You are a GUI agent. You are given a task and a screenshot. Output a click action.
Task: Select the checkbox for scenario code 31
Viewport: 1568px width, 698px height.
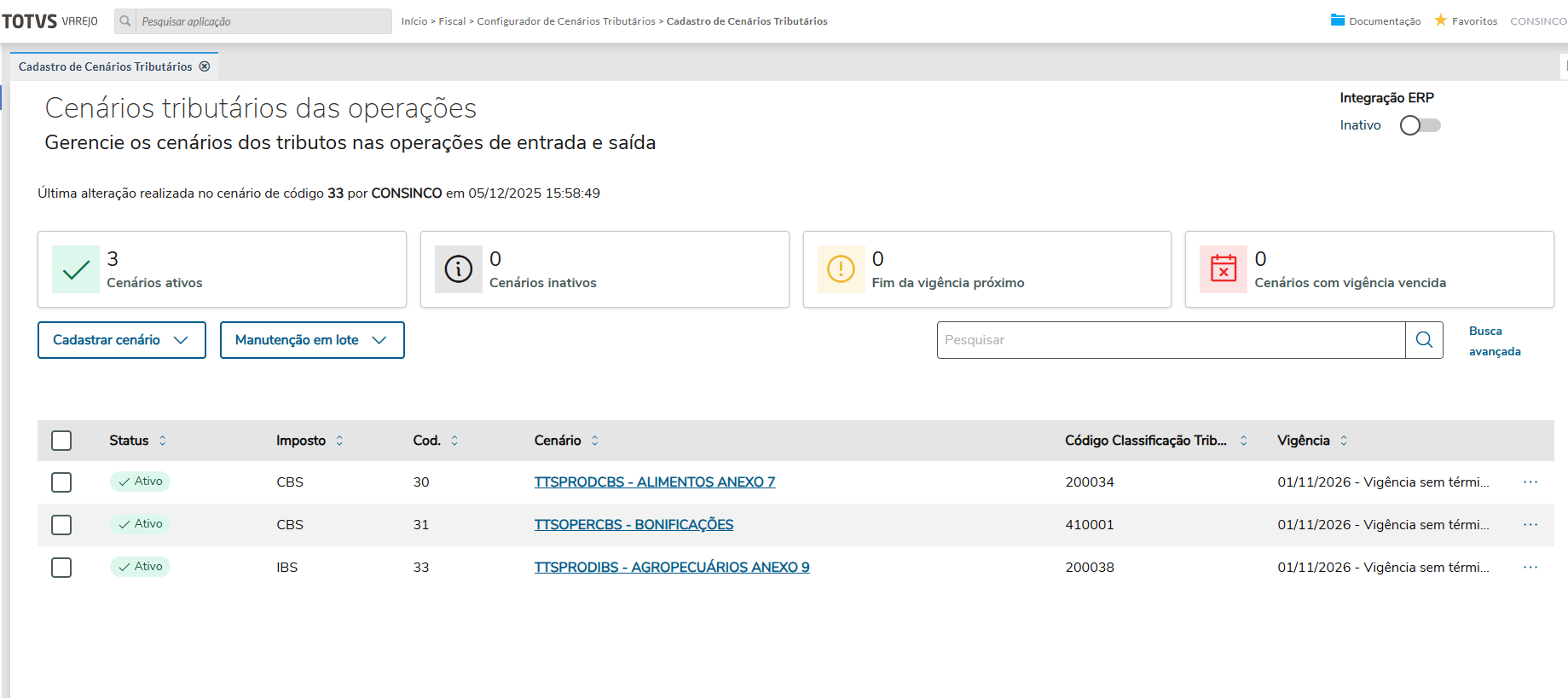61,525
